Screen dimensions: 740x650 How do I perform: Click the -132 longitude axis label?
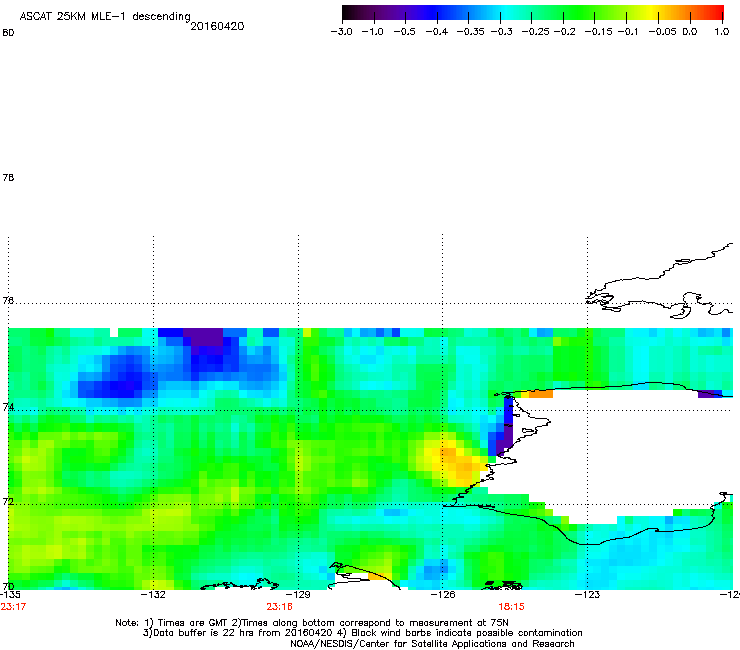point(153,595)
